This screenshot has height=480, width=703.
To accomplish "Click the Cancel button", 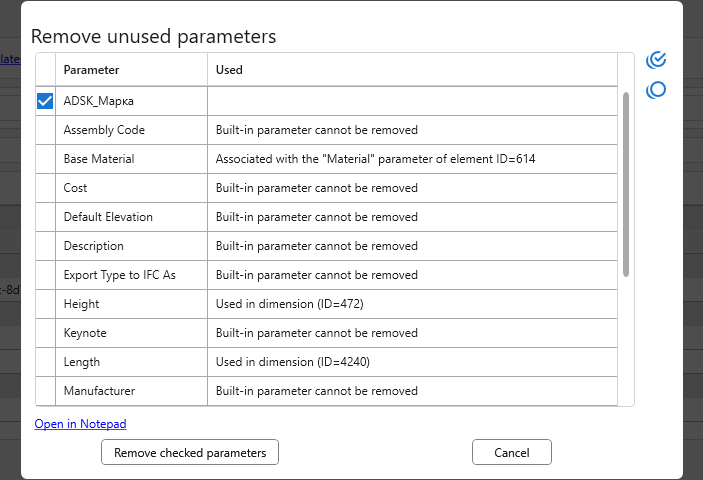I will 511,453.
